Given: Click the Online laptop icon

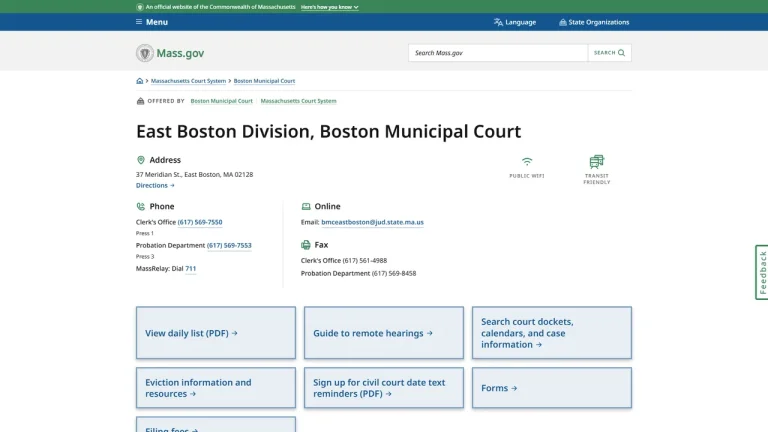Looking at the screenshot, I should pos(306,206).
